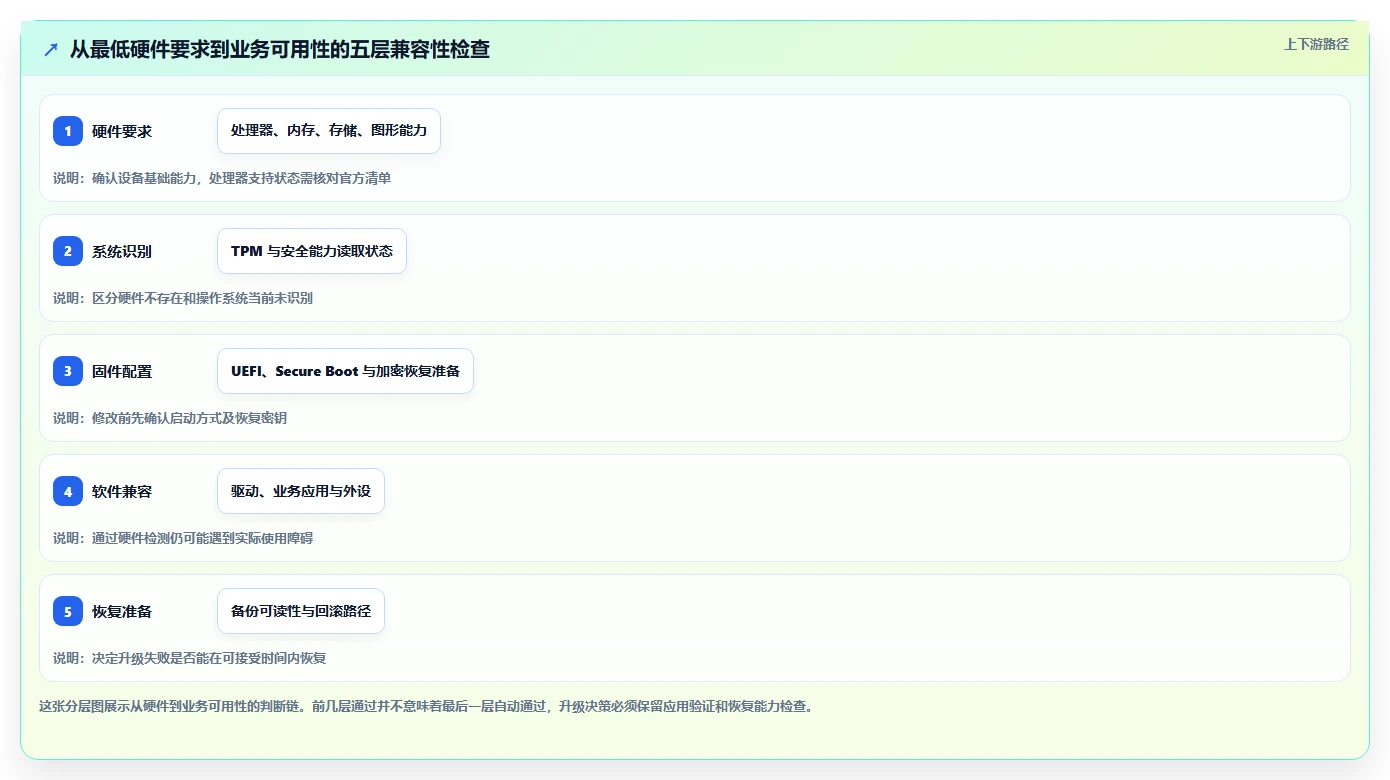The height and width of the screenshot is (780, 1390).
Task: Click the number 1 badge for 硬件要求
Action: pos(68,131)
